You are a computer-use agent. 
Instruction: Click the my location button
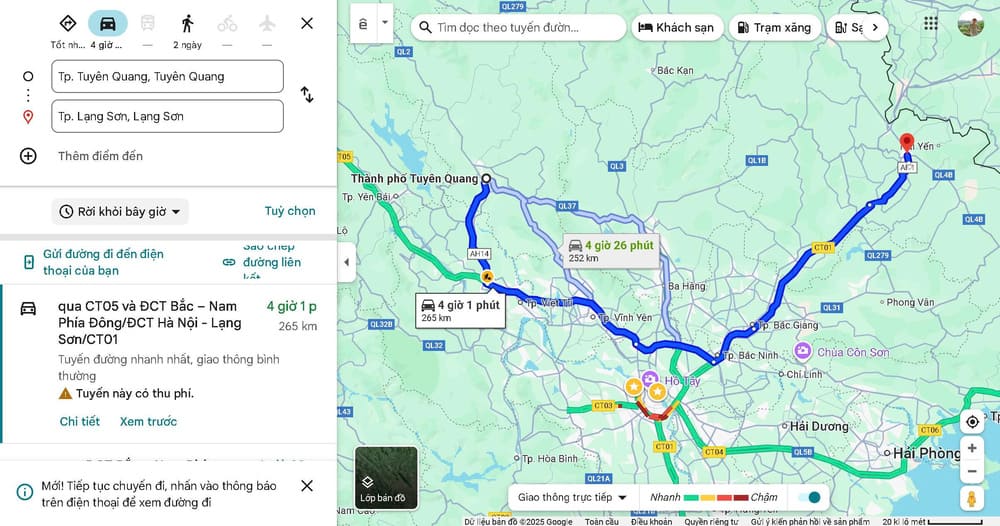point(972,421)
